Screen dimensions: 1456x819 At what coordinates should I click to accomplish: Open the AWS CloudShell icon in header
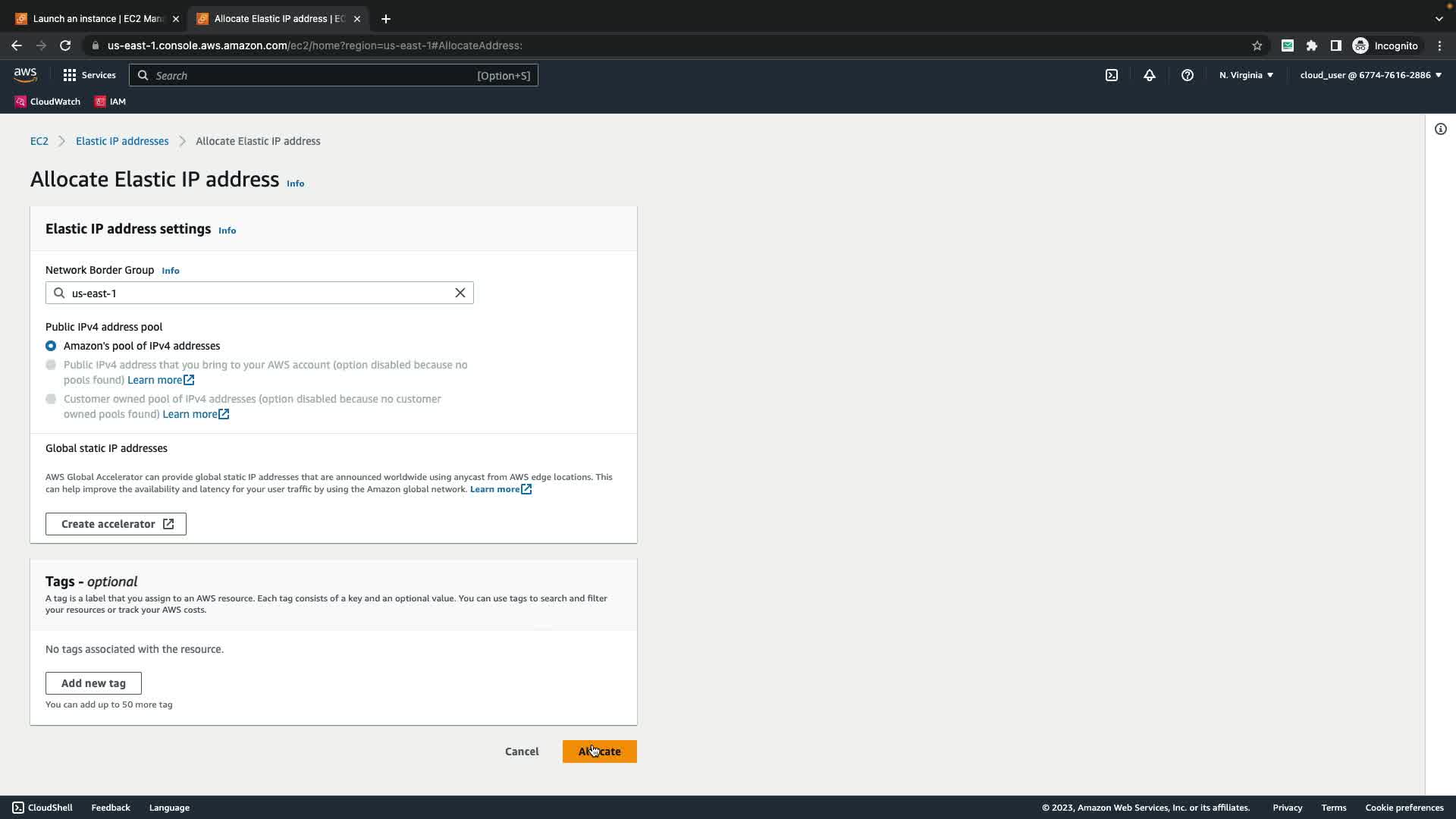point(1112,75)
